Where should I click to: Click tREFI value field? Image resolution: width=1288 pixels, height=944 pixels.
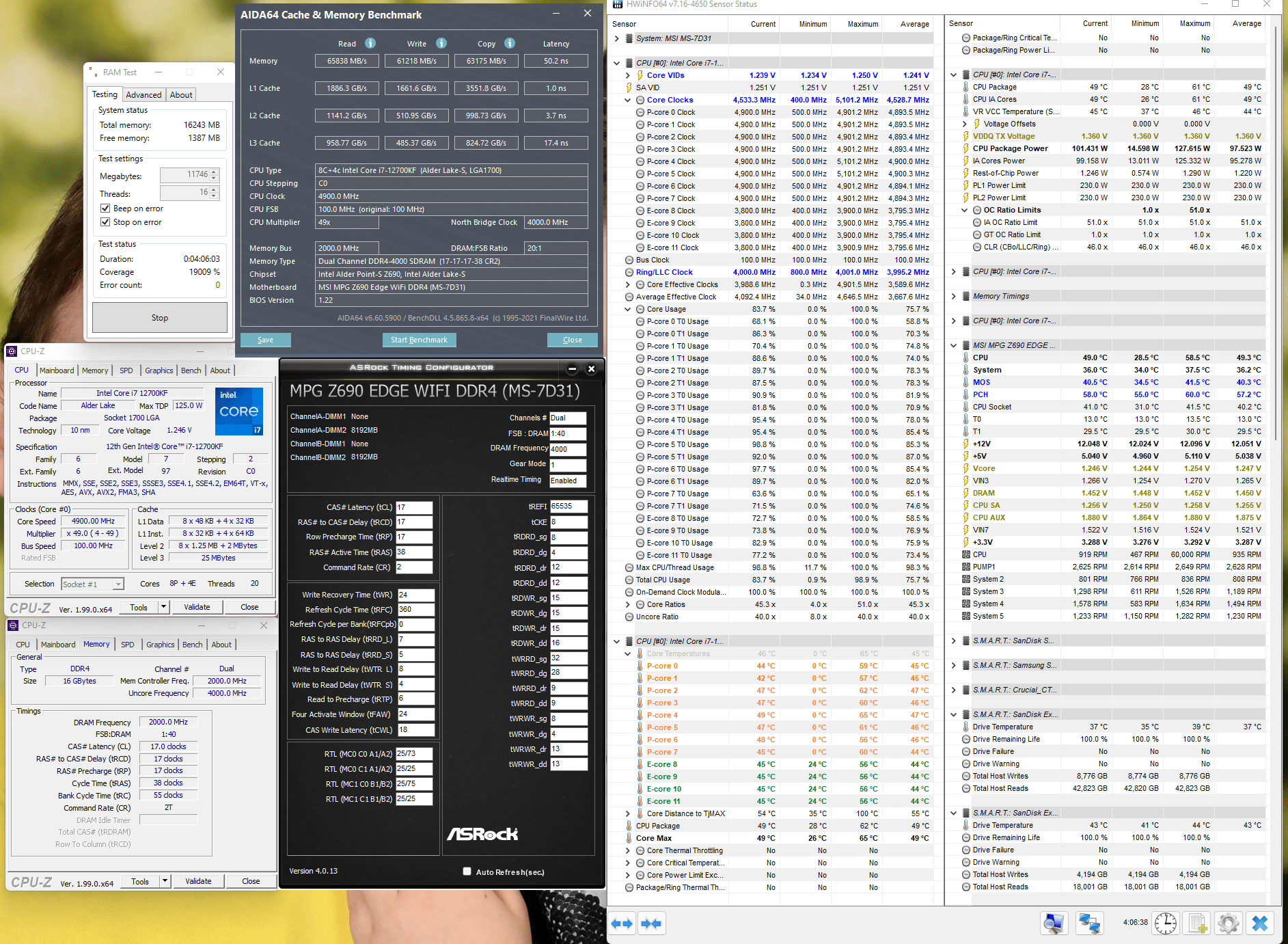(x=568, y=507)
